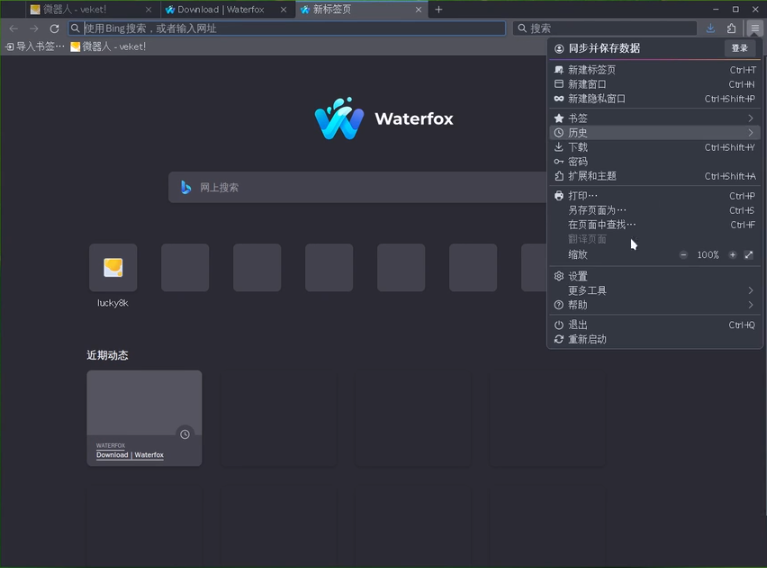767x568 pixels.
Task: Open the downloads toolbar icon
Action: (710, 28)
